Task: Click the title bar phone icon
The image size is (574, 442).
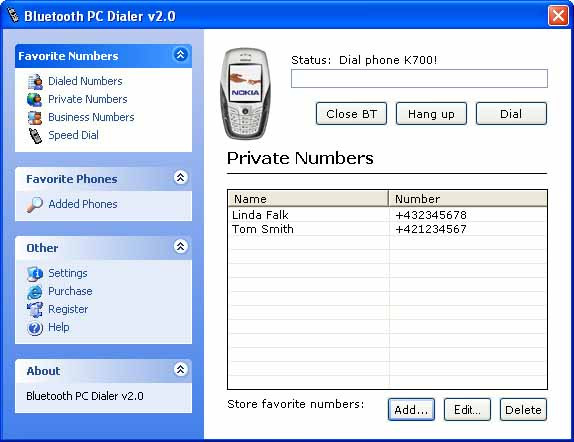Action: coord(13,15)
